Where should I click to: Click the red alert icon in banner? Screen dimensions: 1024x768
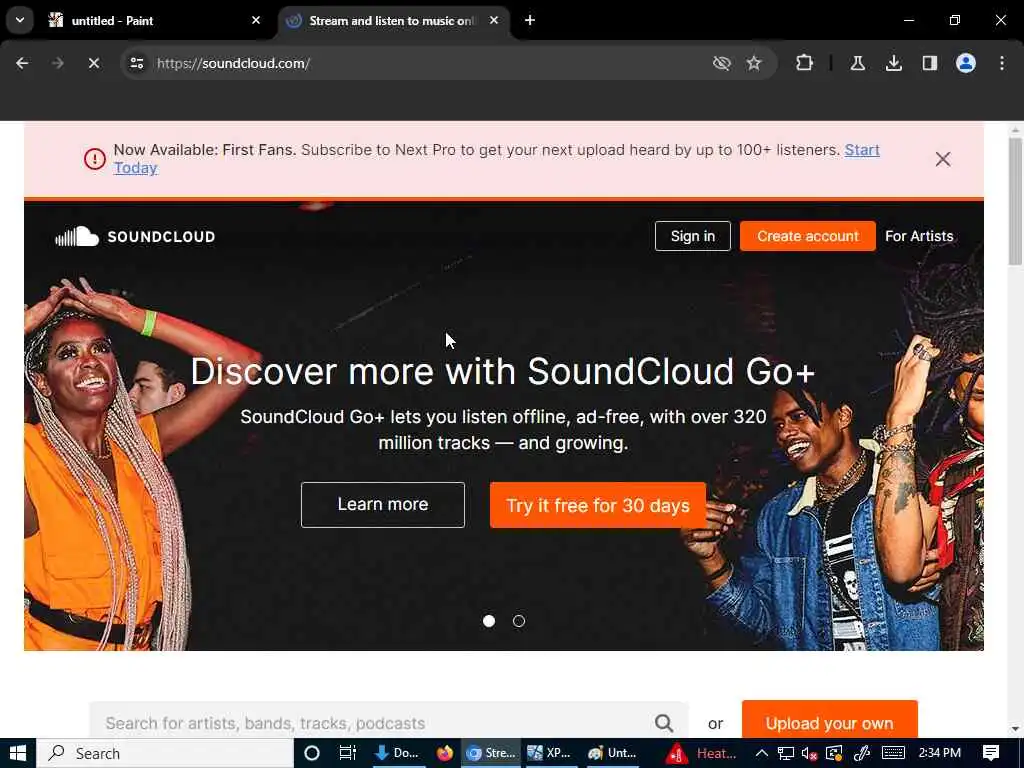click(x=95, y=159)
